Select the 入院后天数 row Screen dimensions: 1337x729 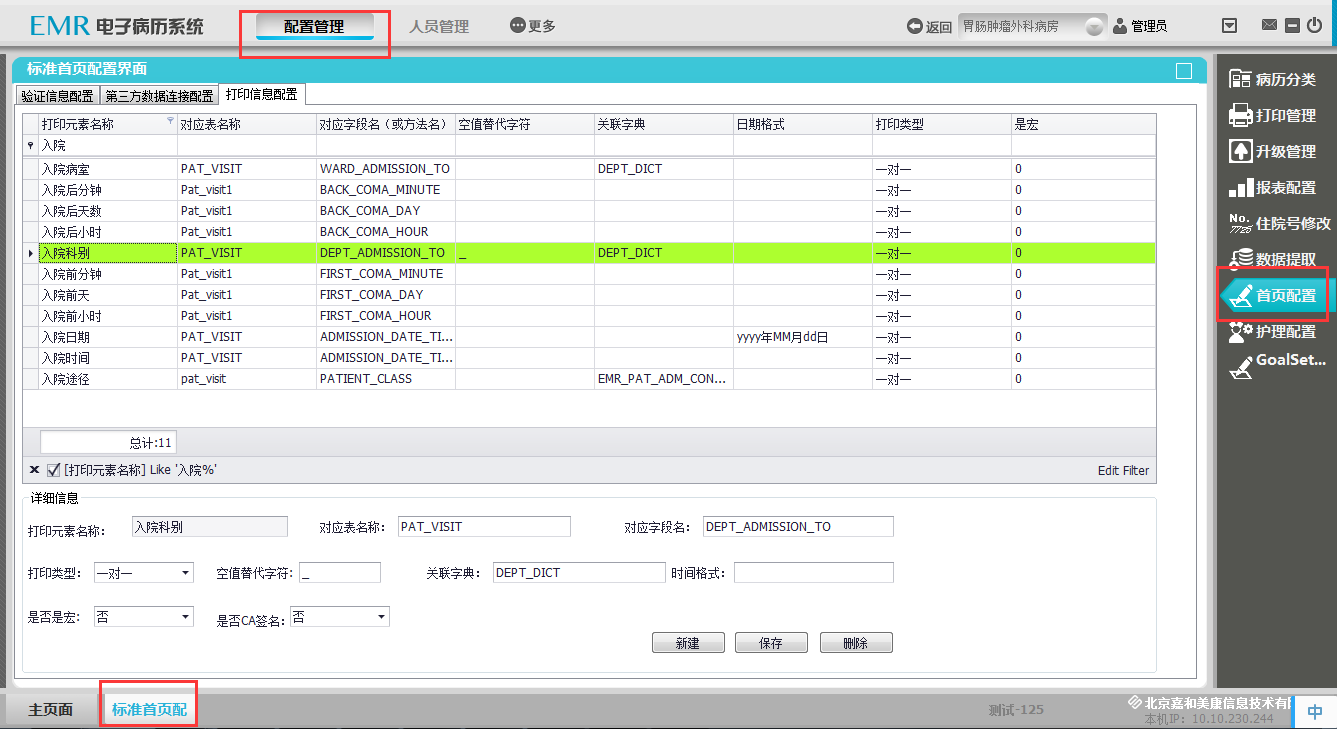coord(589,211)
